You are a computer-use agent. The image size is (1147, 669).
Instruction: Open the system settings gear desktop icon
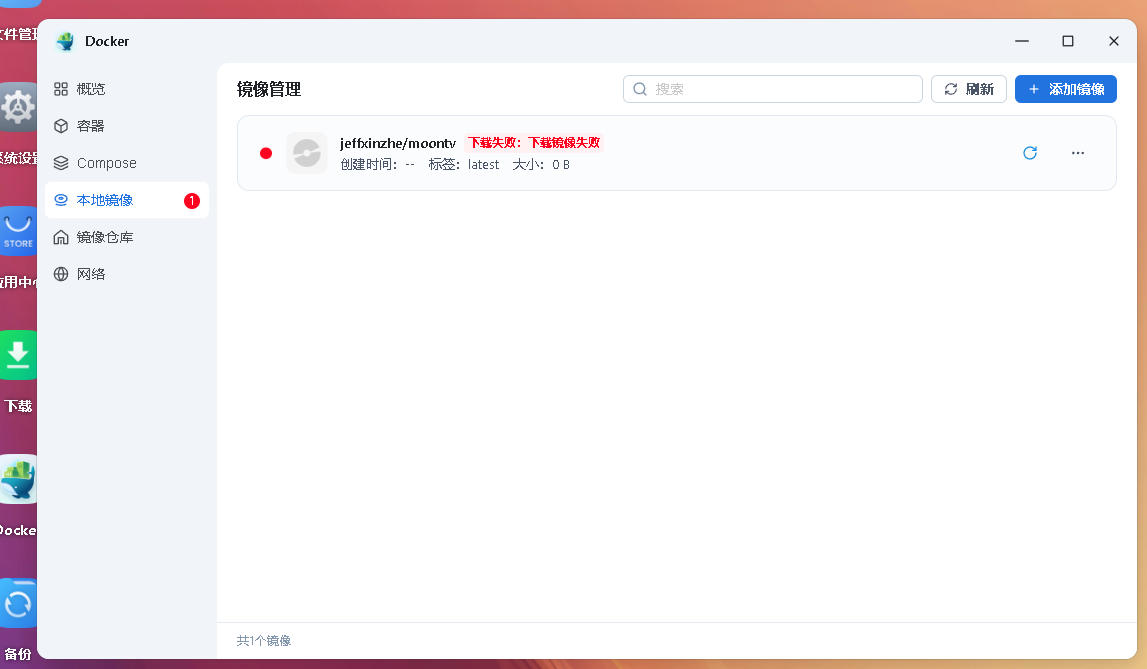tap(18, 107)
